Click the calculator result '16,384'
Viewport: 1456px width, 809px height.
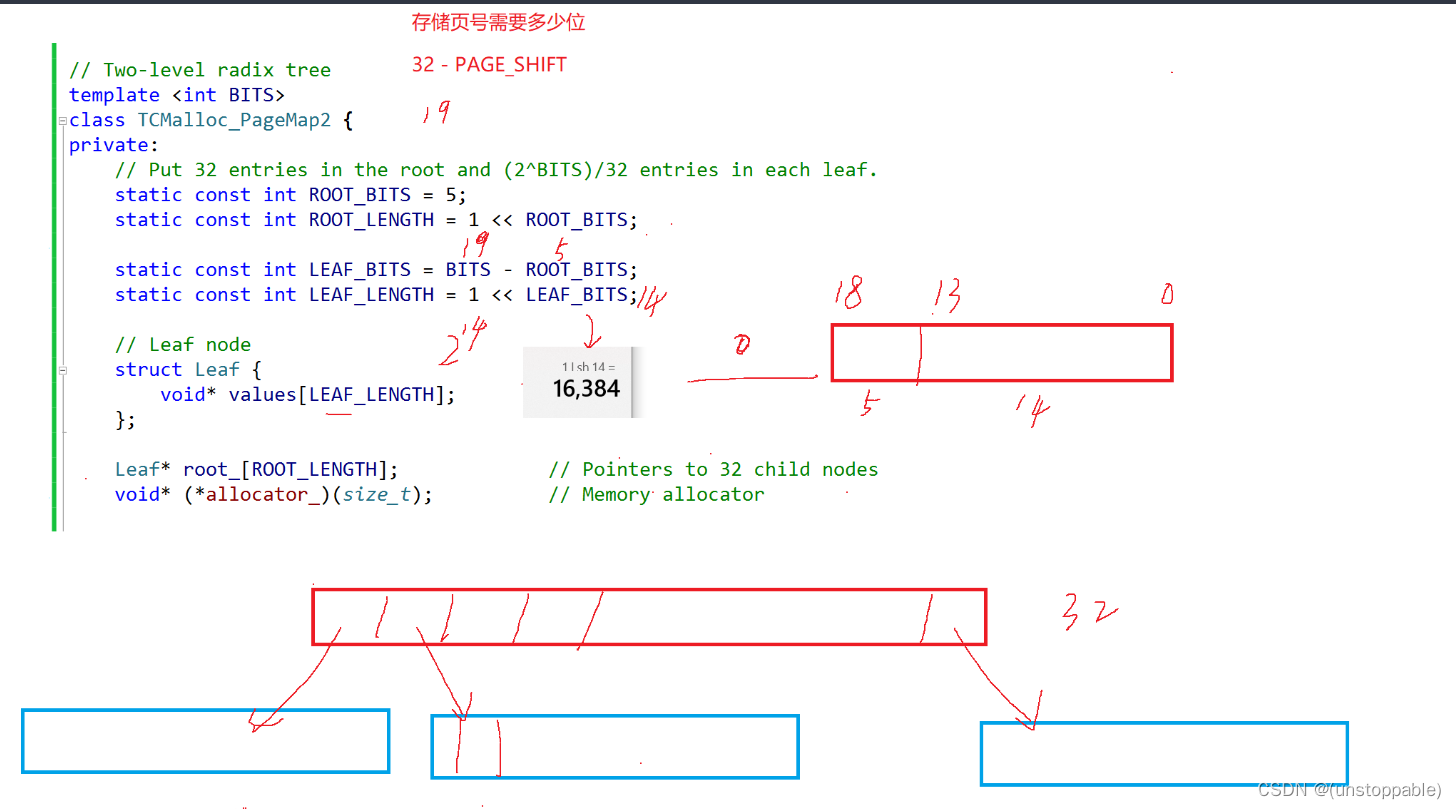click(x=586, y=389)
